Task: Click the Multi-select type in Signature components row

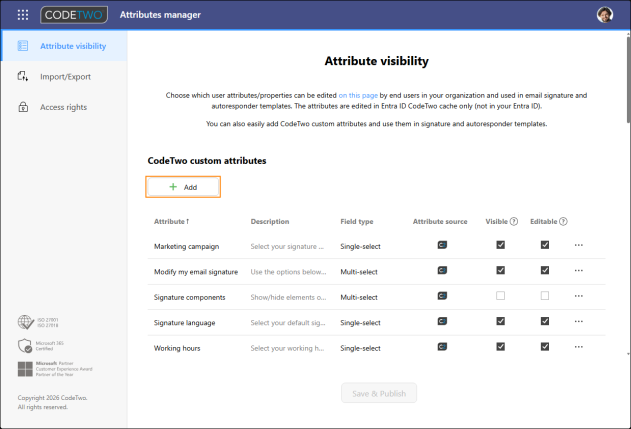Action: coord(359,297)
